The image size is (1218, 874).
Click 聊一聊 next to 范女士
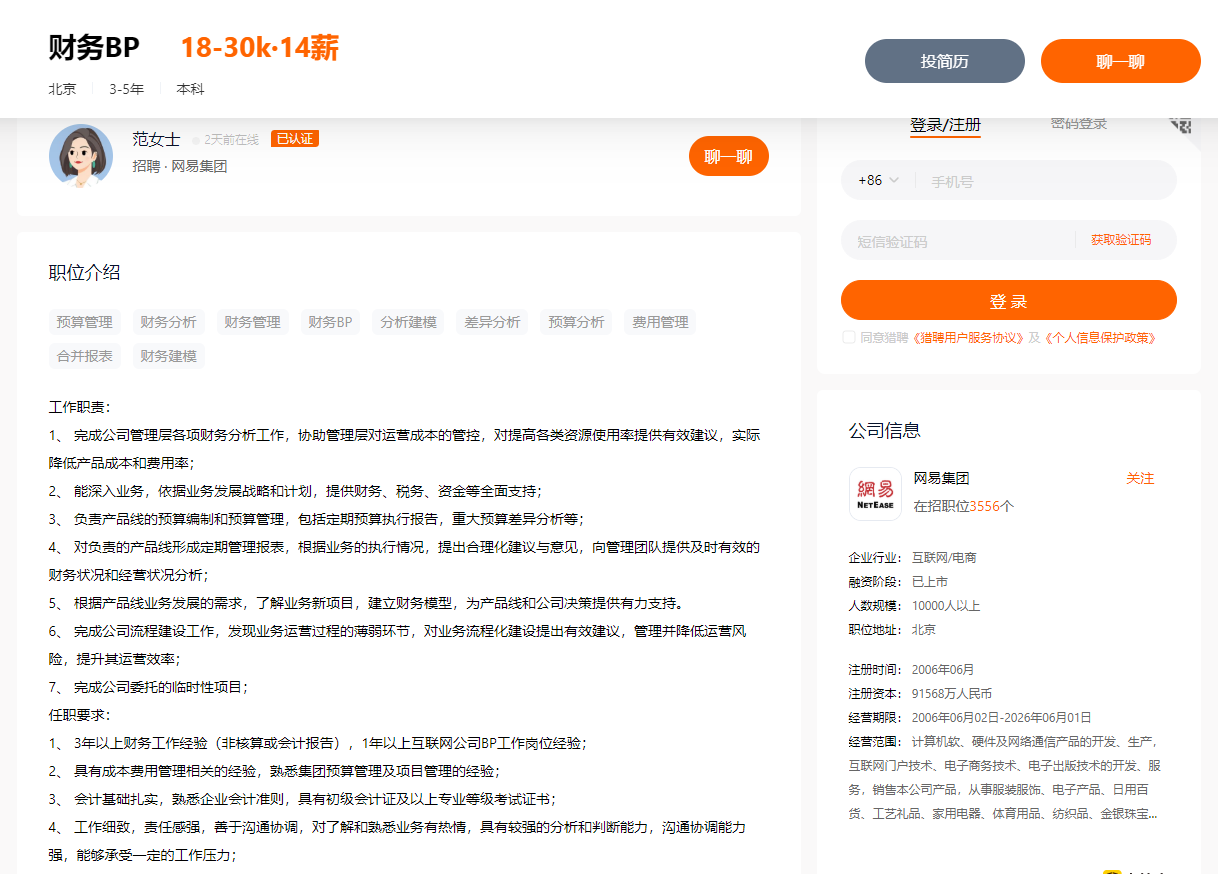[x=728, y=156]
